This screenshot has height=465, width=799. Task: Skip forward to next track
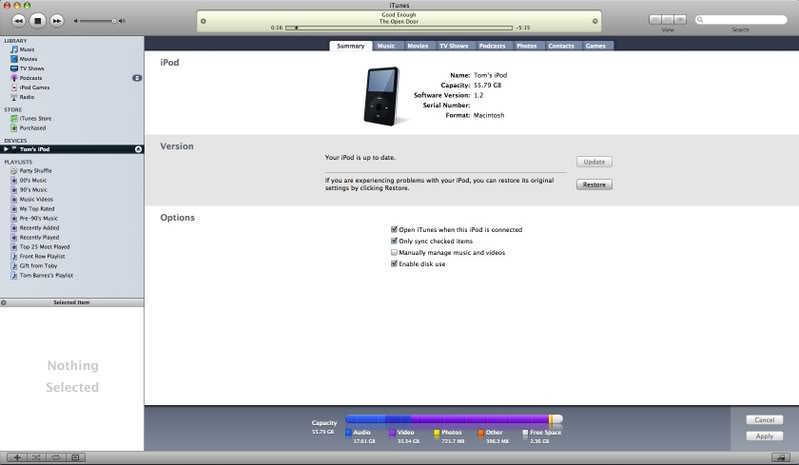(x=57, y=21)
